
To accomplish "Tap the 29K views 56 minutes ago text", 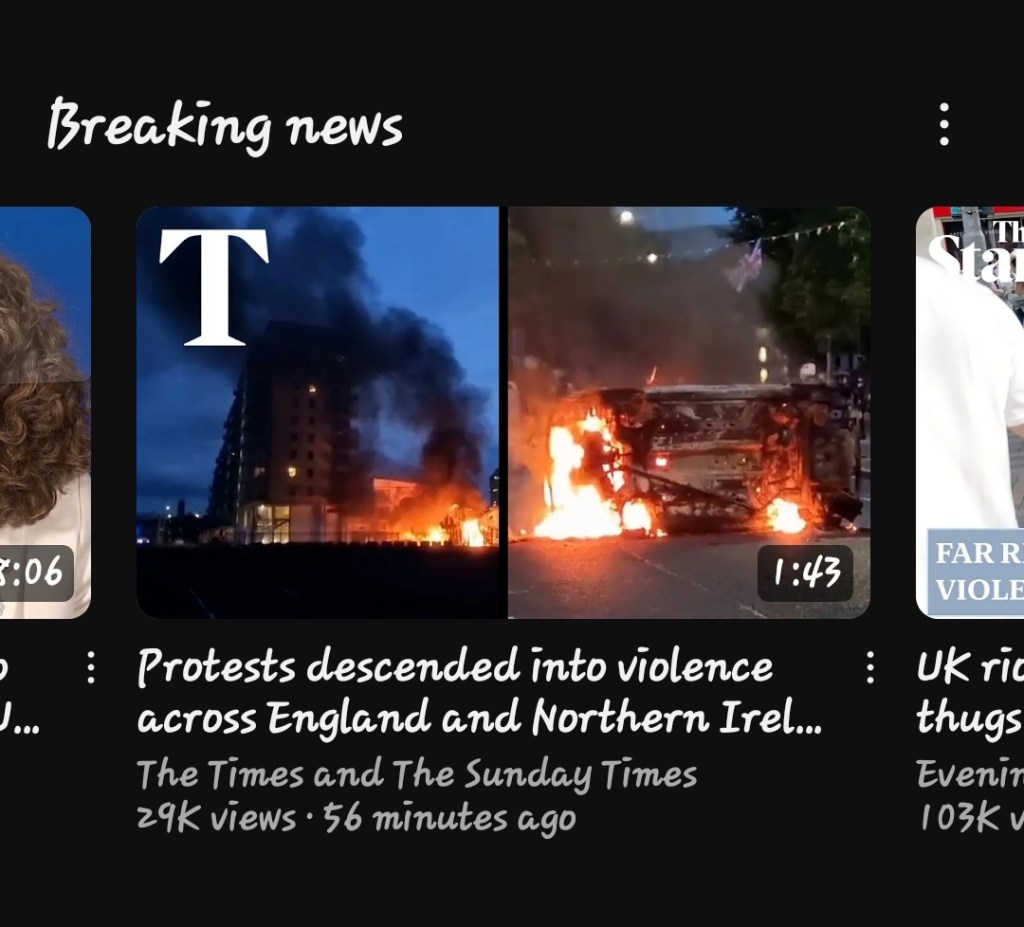I will click(356, 818).
